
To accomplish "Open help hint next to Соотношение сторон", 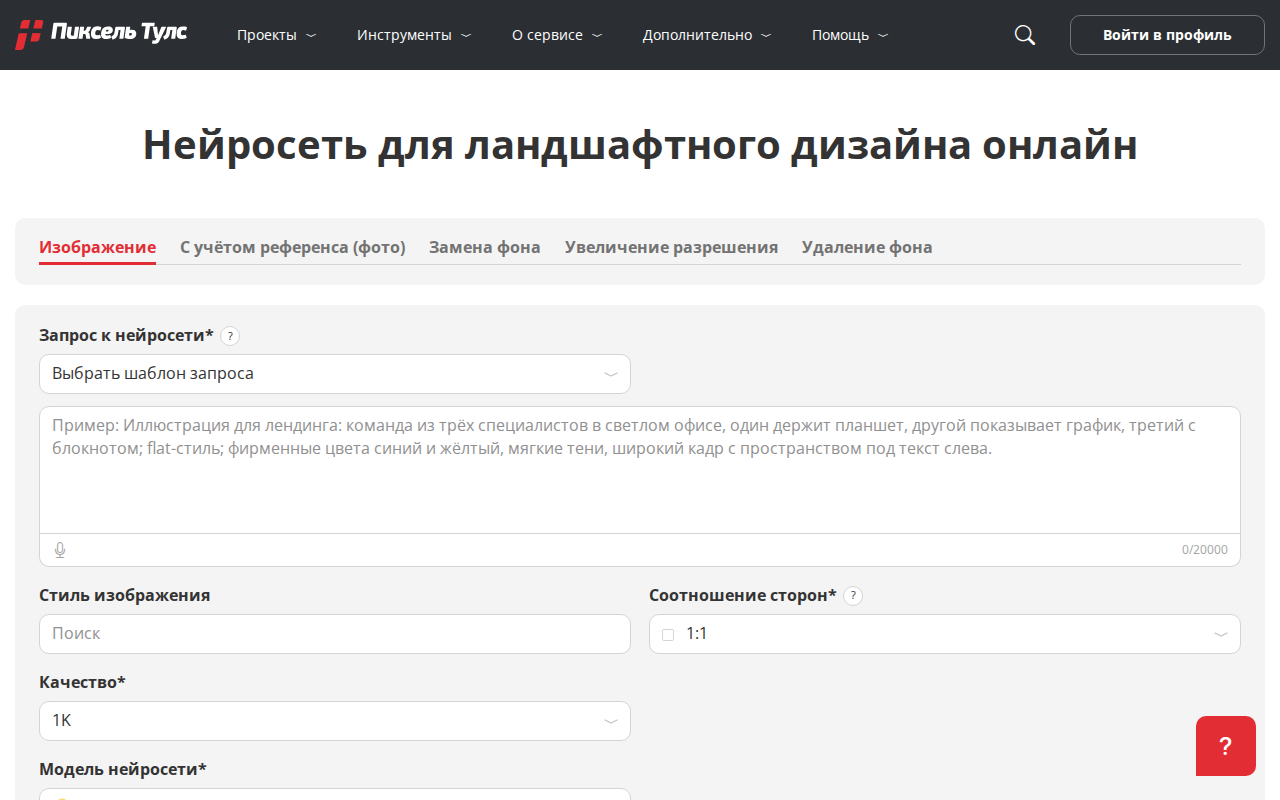I will click(853, 596).
